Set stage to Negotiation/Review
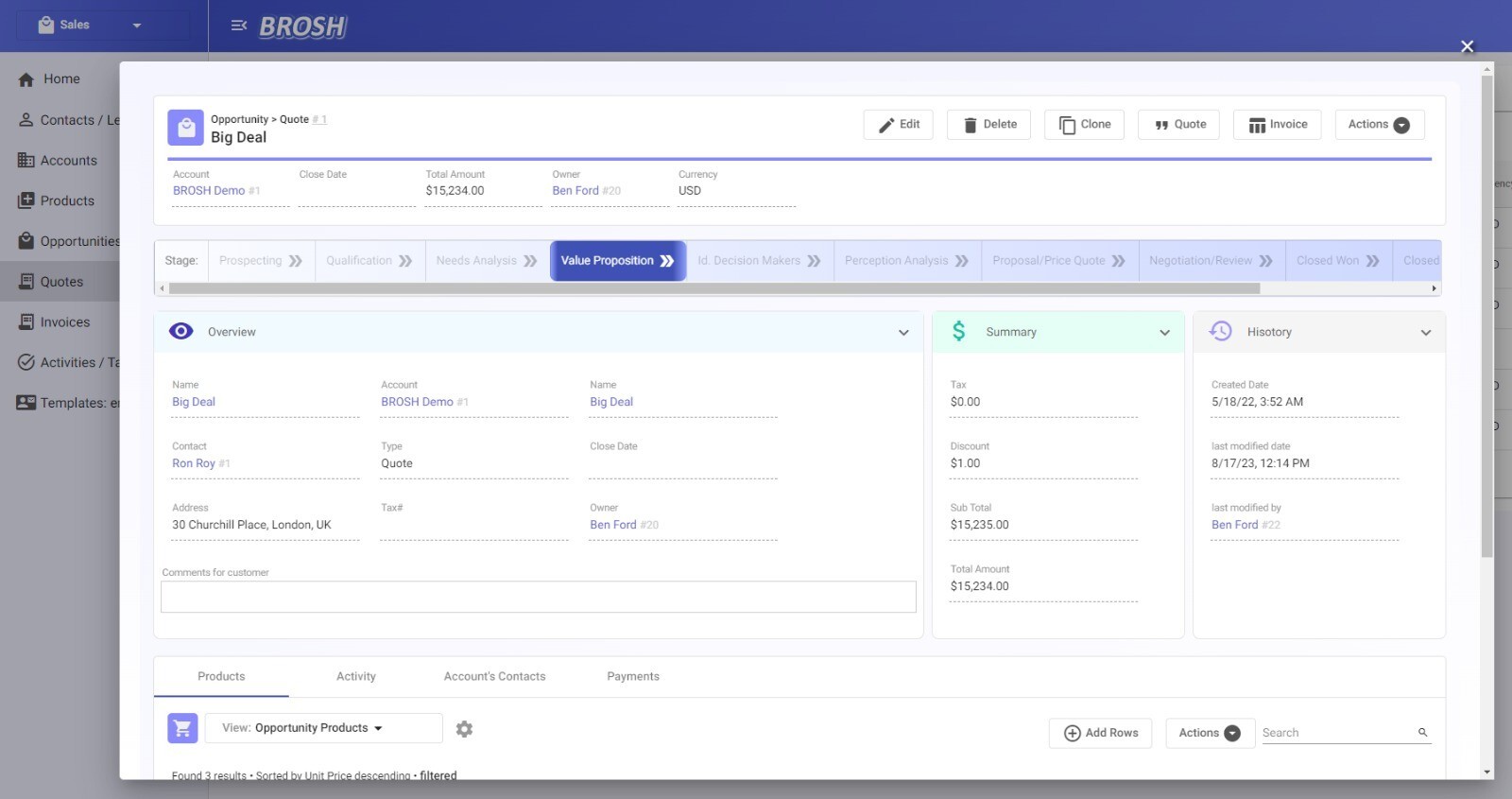Viewport: 1512px width, 799px height. coord(1211,261)
